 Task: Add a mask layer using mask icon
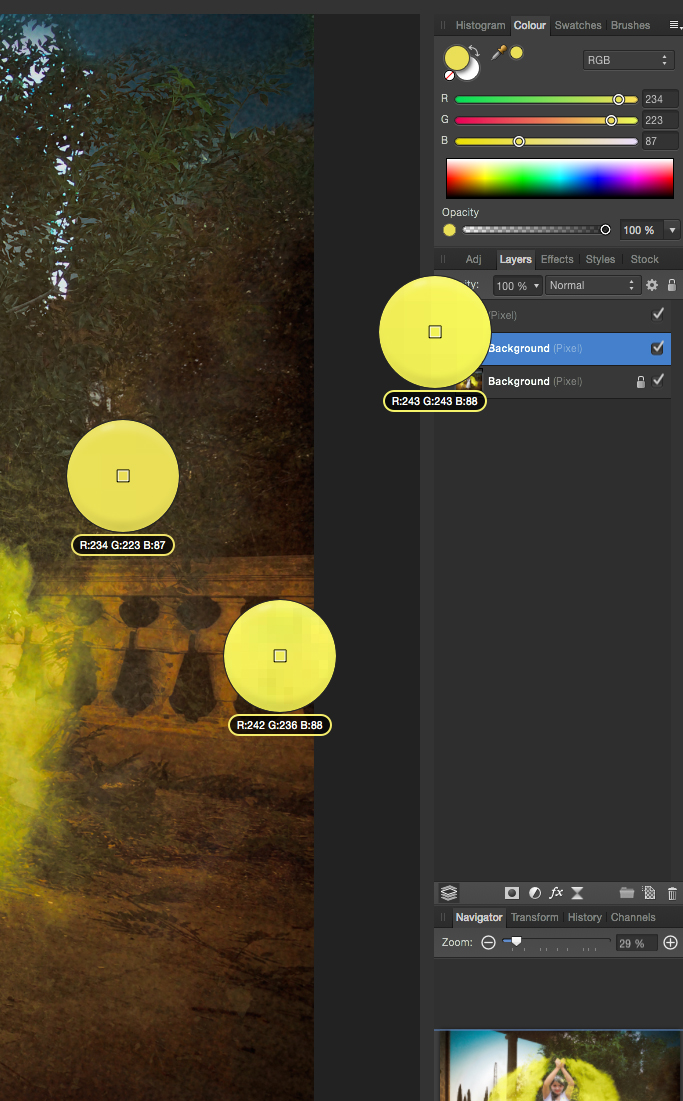coord(512,892)
